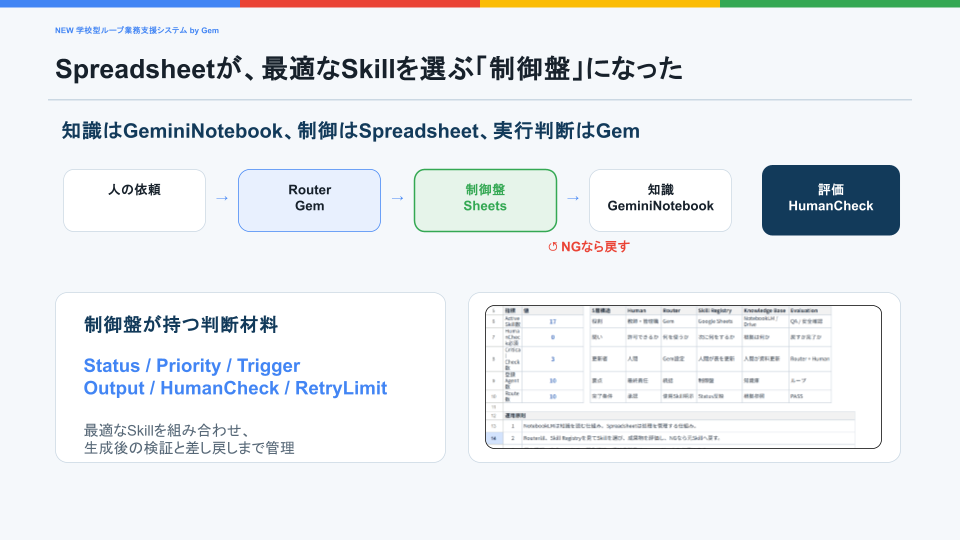
Task: Select the Router Gem flow box
Action: coord(309,200)
